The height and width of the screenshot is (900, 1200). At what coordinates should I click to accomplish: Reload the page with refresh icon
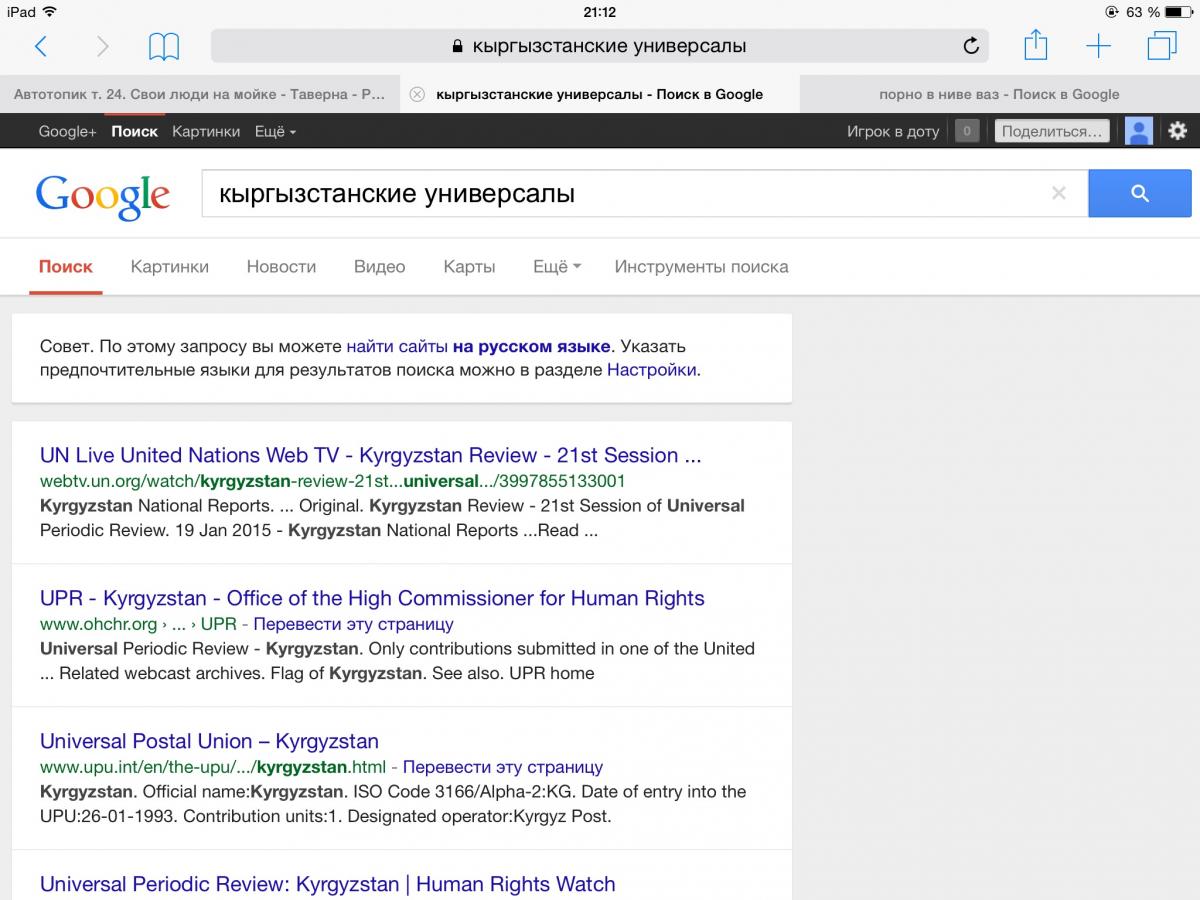tap(970, 46)
